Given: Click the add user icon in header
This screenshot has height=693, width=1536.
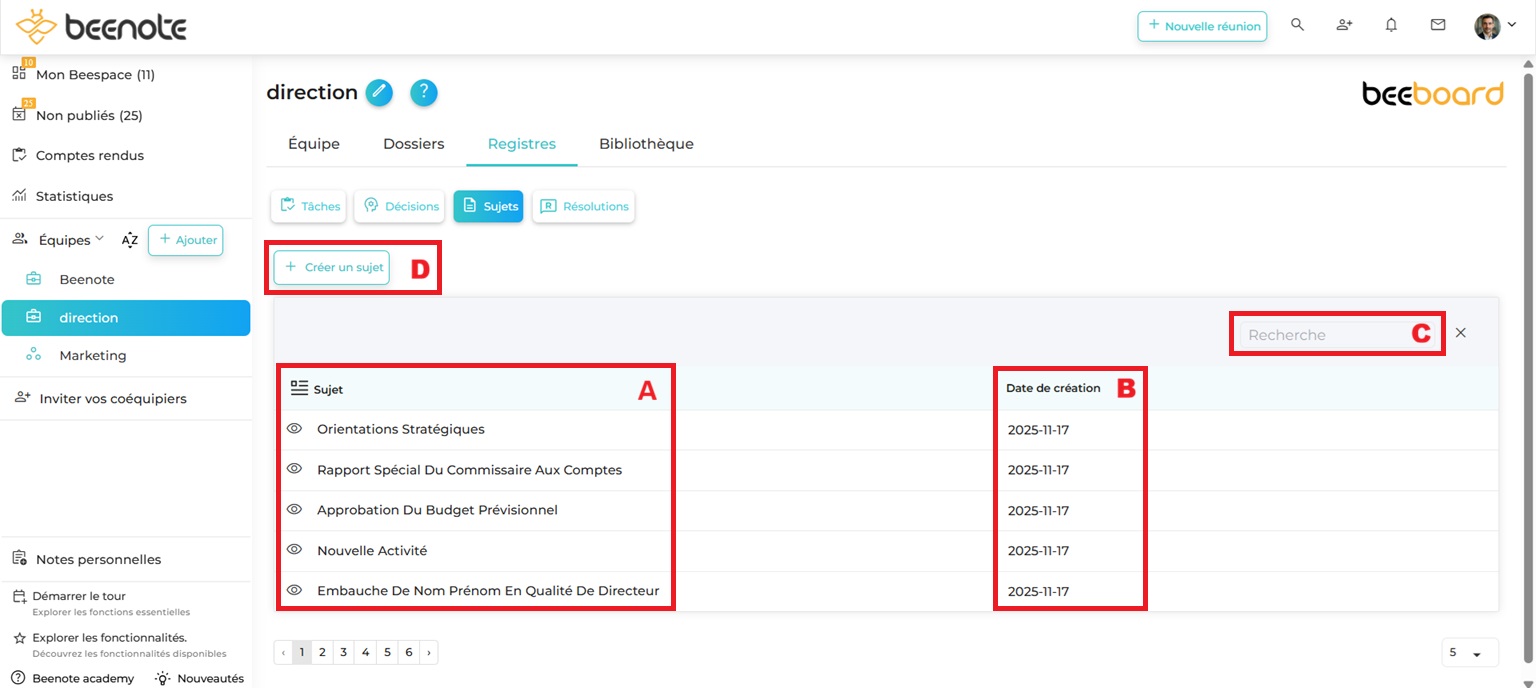Looking at the screenshot, I should coord(1344,26).
